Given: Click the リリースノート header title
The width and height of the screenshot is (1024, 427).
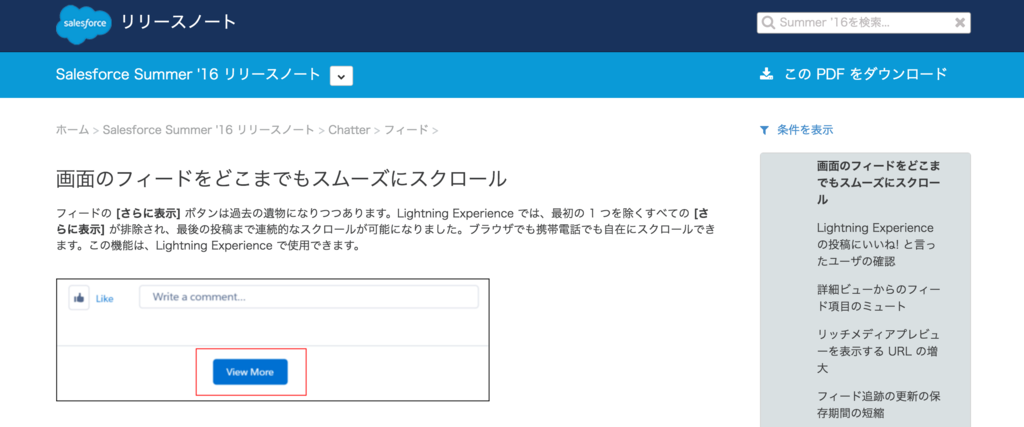Looking at the screenshot, I should (x=178, y=22).
